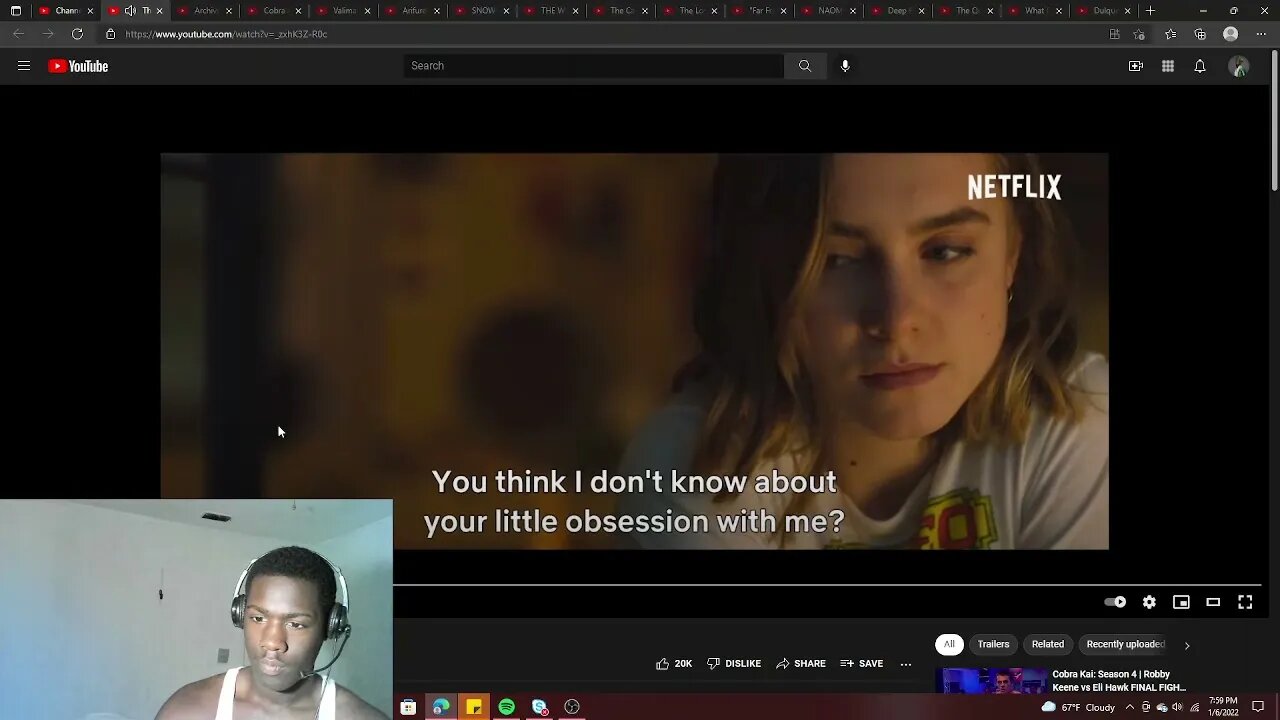Click the SHARE button
Image resolution: width=1280 pixels, height=720 pixels.
(x=801, y=663)
